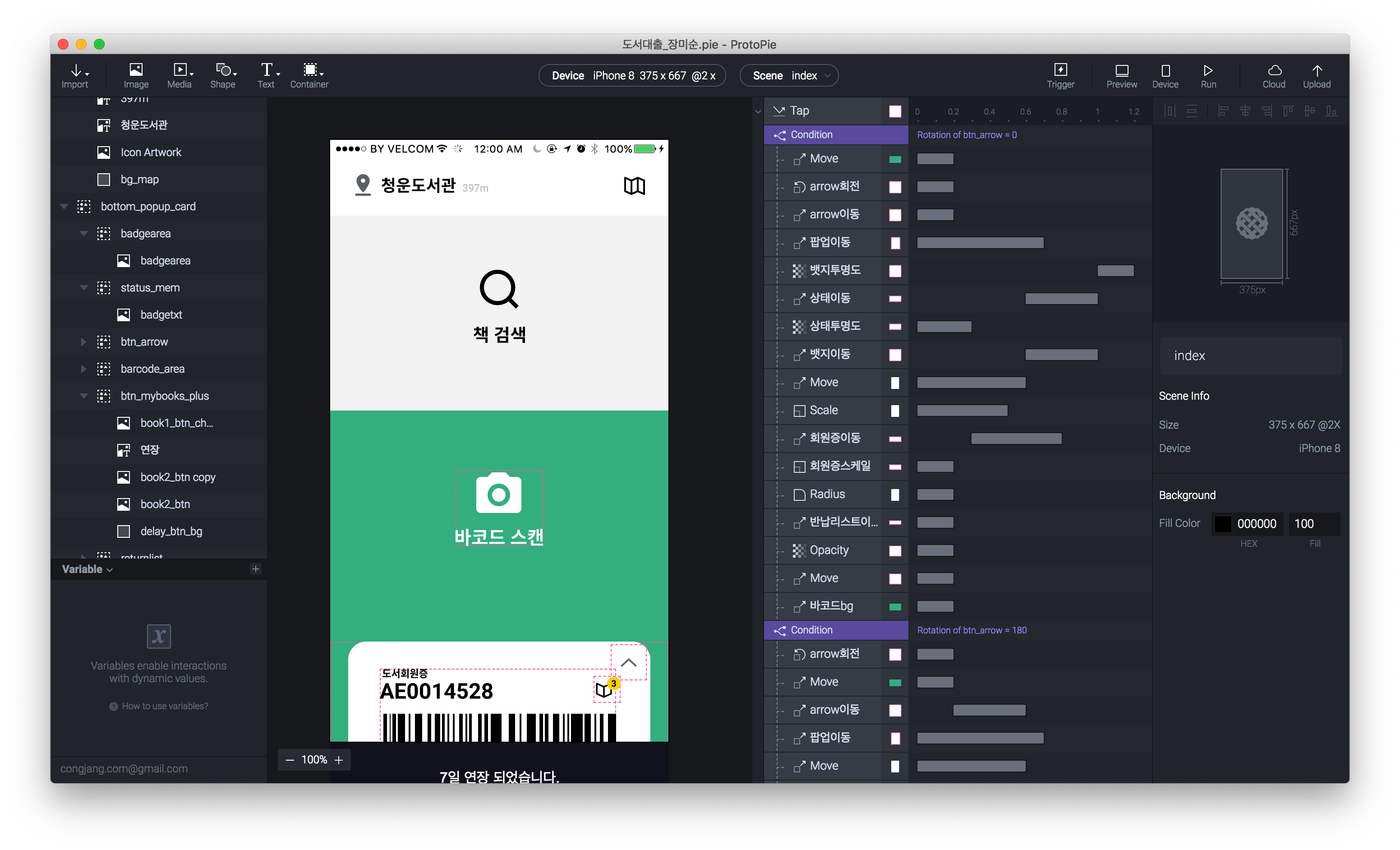Image resolution: width=1400 pixels, height=850 pixels.
Task: Collapse the Tap trigger chevron
Action: tap(757, 111)
